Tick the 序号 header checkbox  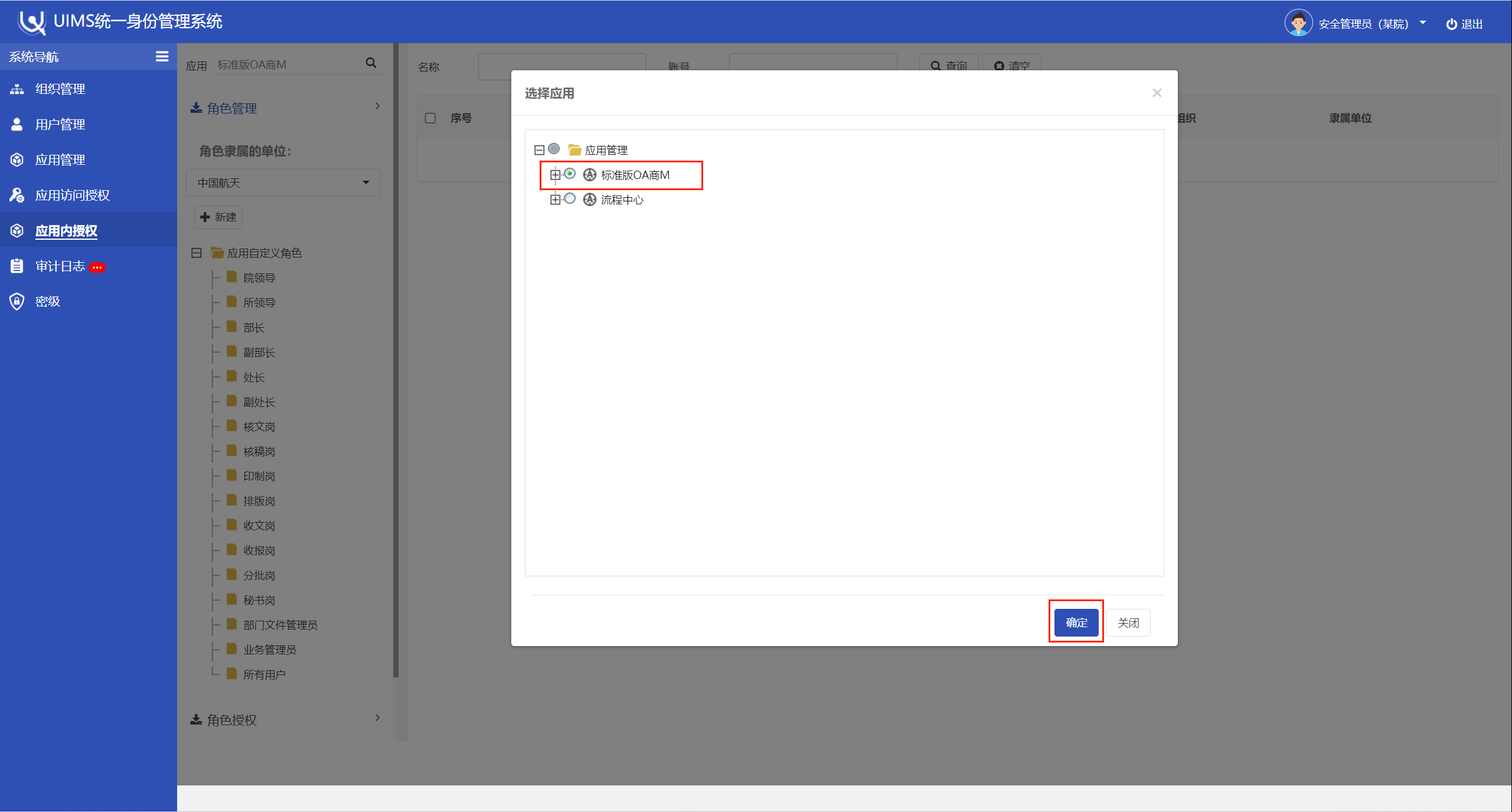430,118
